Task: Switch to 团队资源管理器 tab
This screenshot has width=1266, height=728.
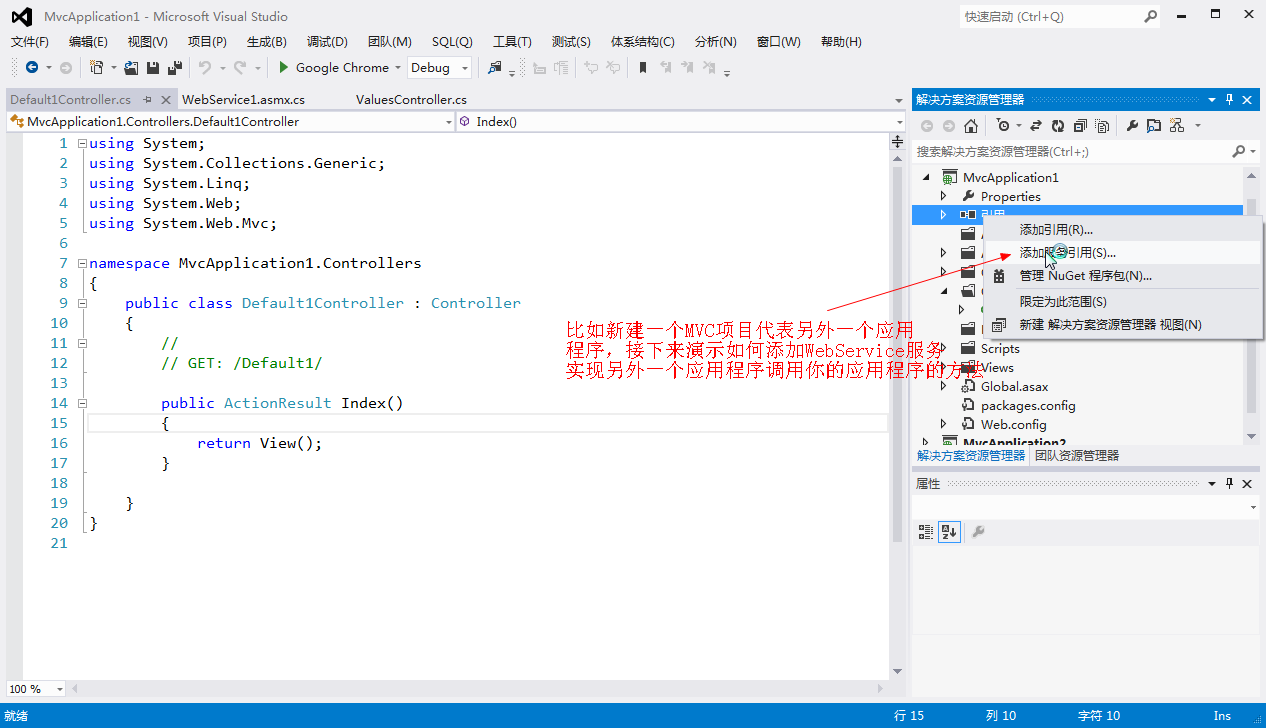Action: tap(1077, 456)
